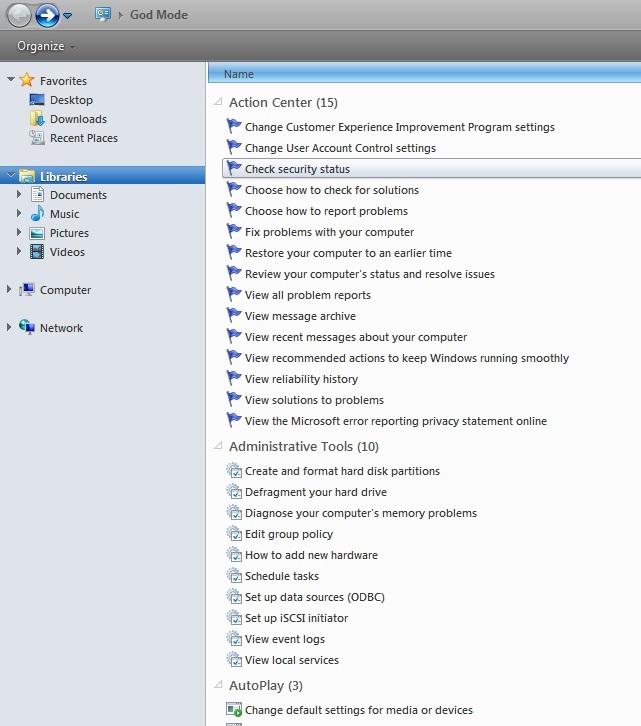Expand the Videos library arrow

click(x=19, y=251)
